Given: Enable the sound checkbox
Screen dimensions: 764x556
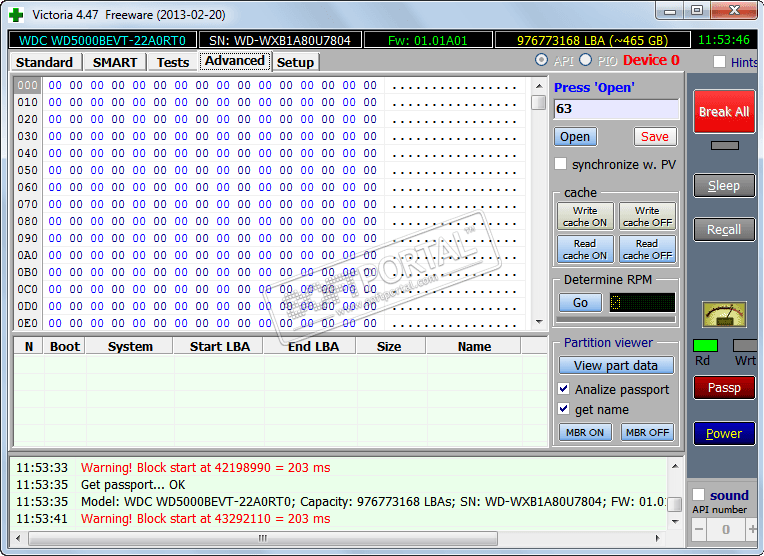Looking at the screenshot, I should click(699, 495).
